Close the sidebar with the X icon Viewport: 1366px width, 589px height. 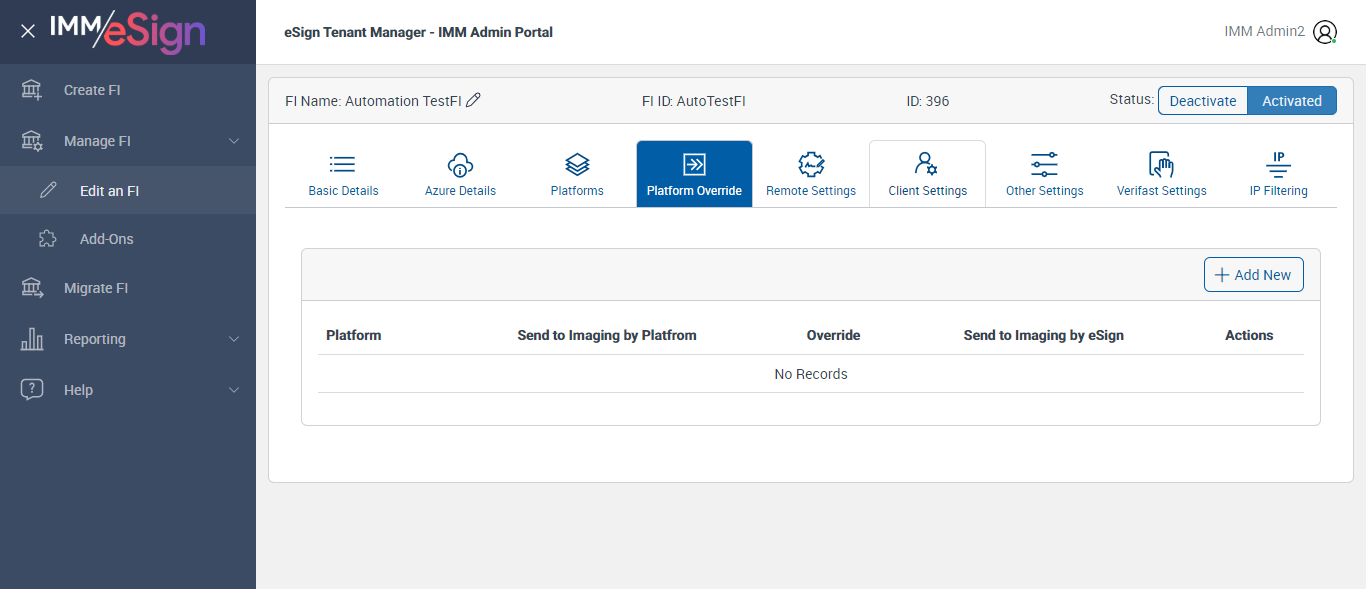pos(28,31)
